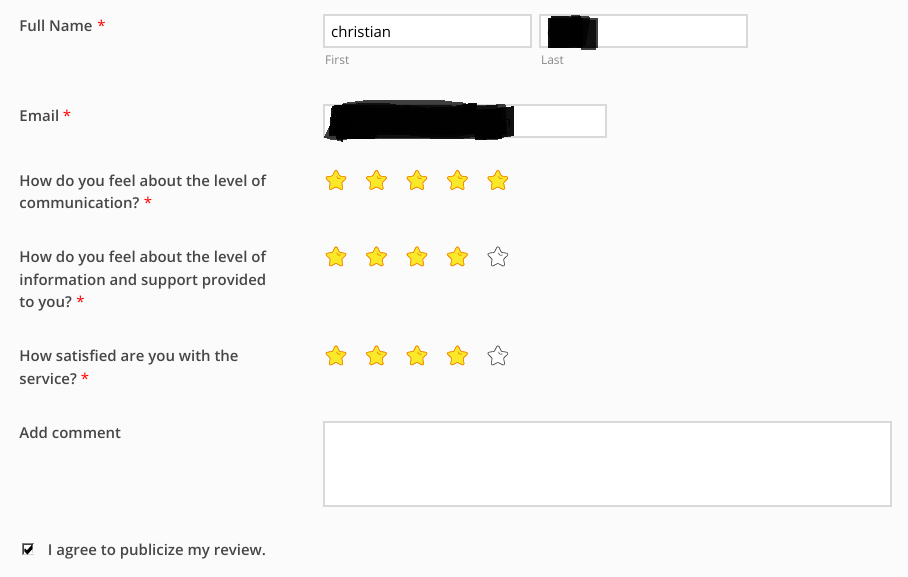
Task: Choose four stars for service satisfaction
Action: [457, 356]
